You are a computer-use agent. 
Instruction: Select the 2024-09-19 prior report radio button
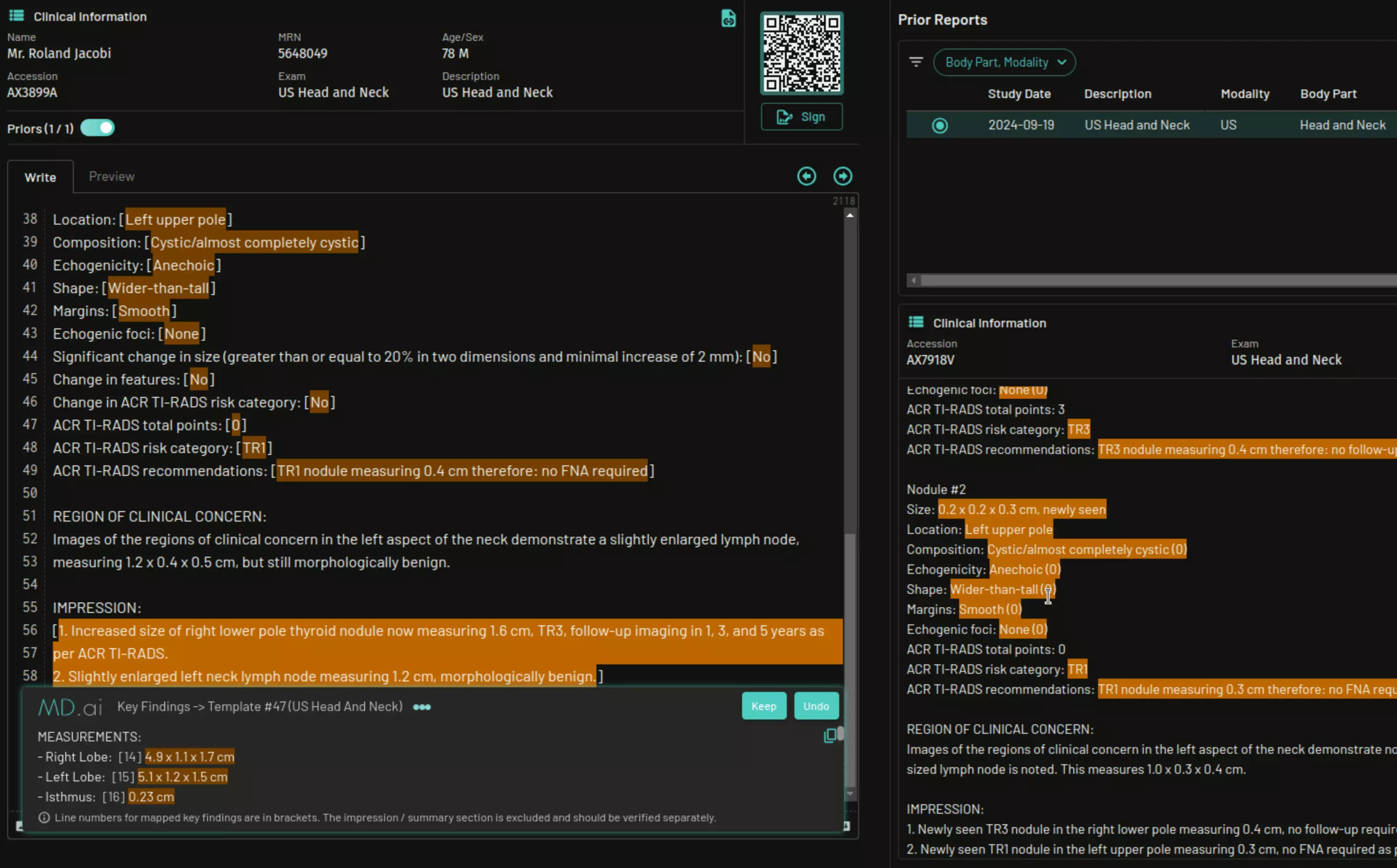pos(940,125)
